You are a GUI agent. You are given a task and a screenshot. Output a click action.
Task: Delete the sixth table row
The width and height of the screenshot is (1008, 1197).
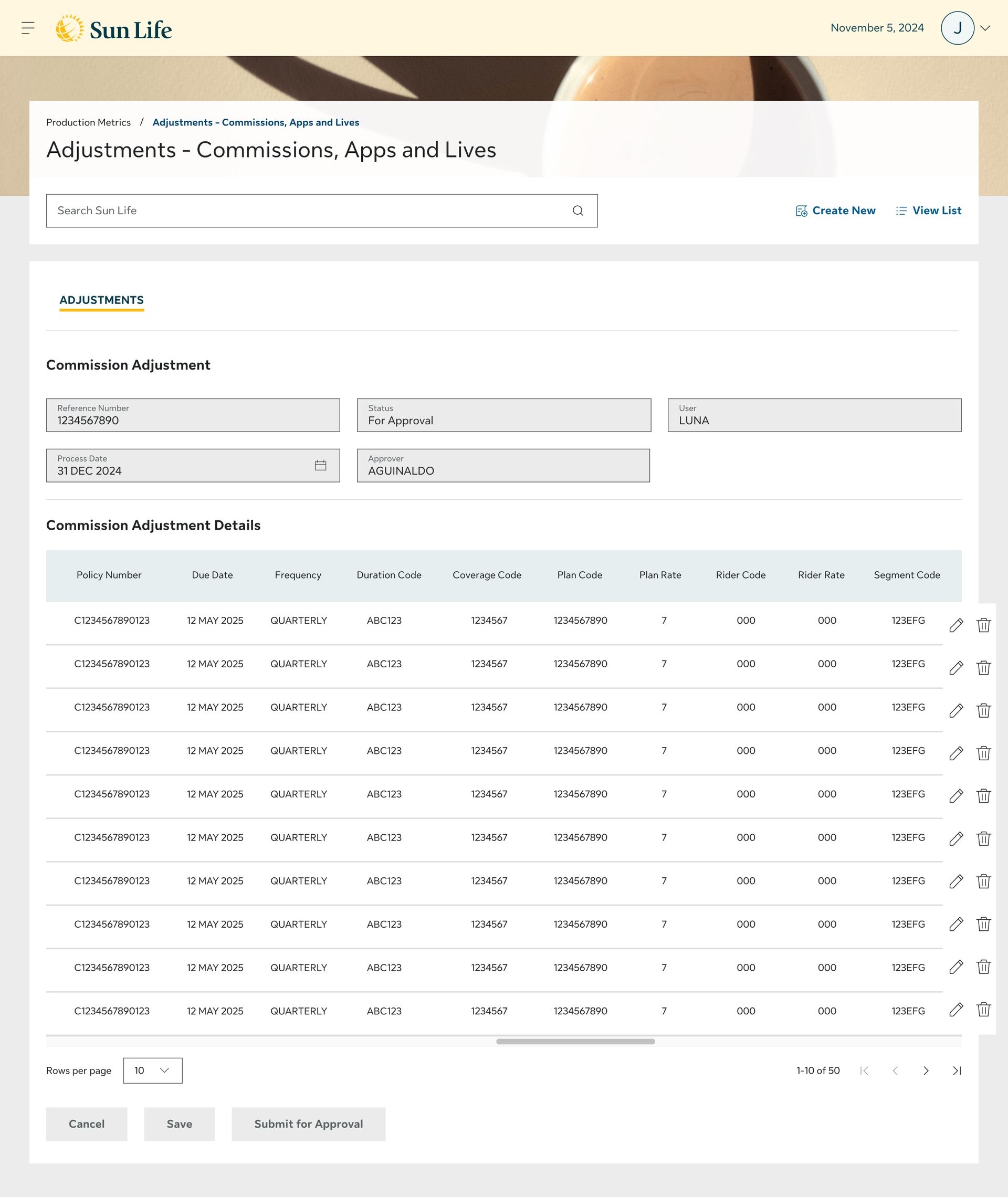[983, 838]
